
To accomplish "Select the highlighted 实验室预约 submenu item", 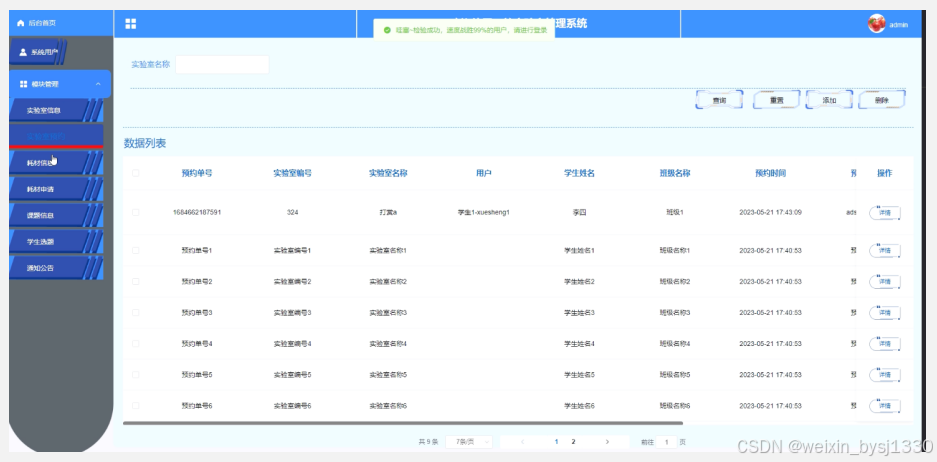I will click(56, 136).
